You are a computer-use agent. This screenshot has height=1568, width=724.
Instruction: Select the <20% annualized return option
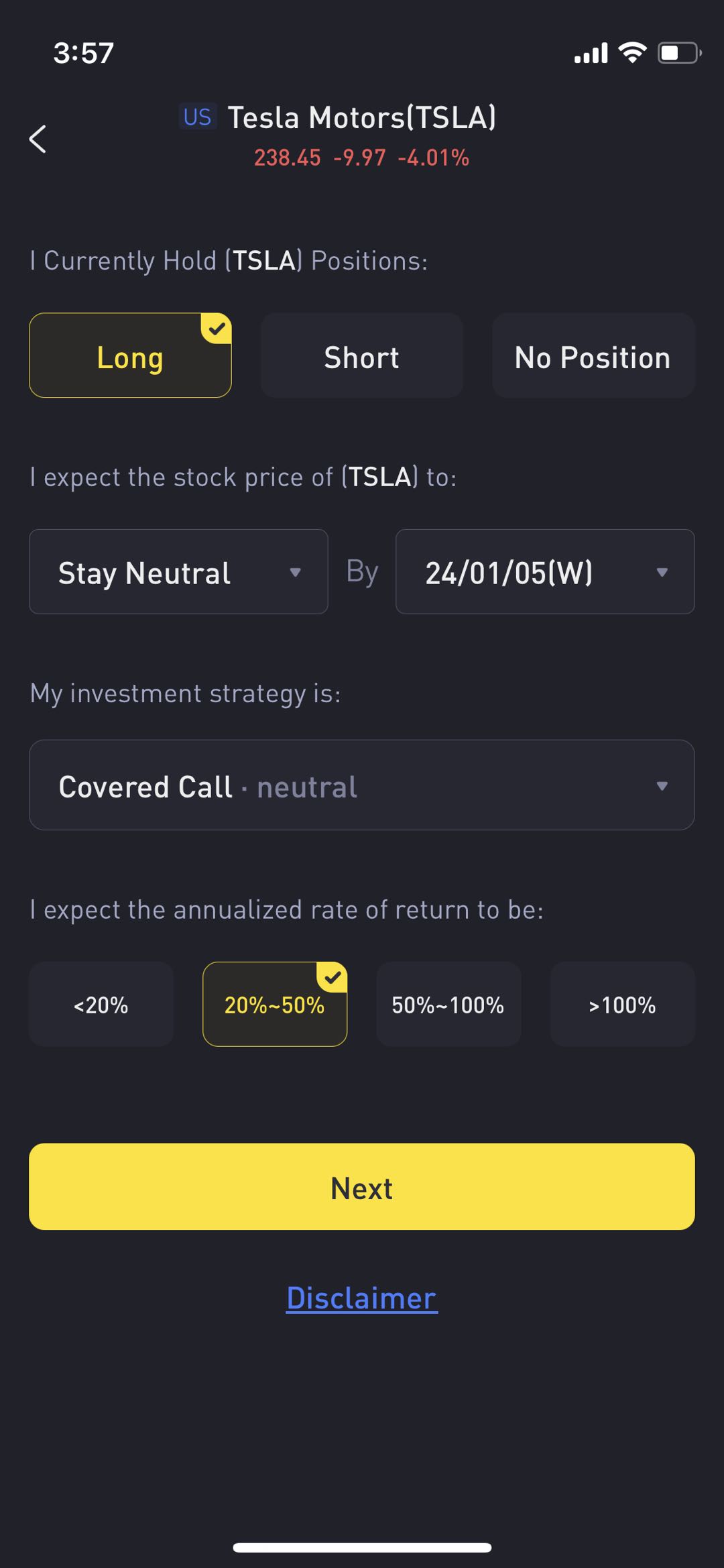point(101,1004)
